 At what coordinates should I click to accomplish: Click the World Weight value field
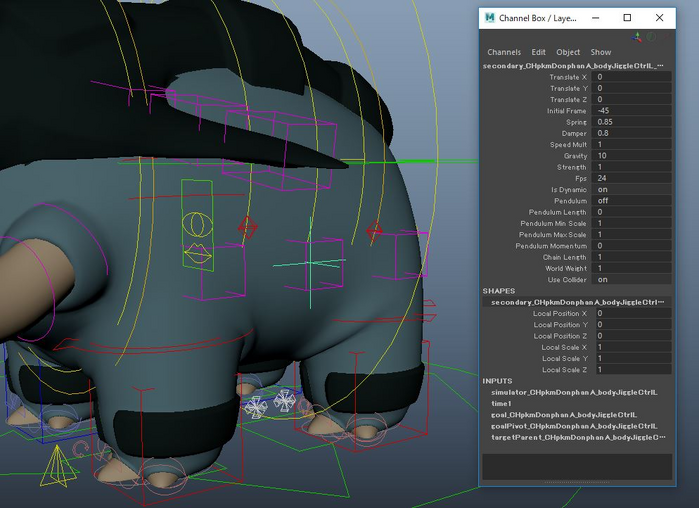coord(631,268)
